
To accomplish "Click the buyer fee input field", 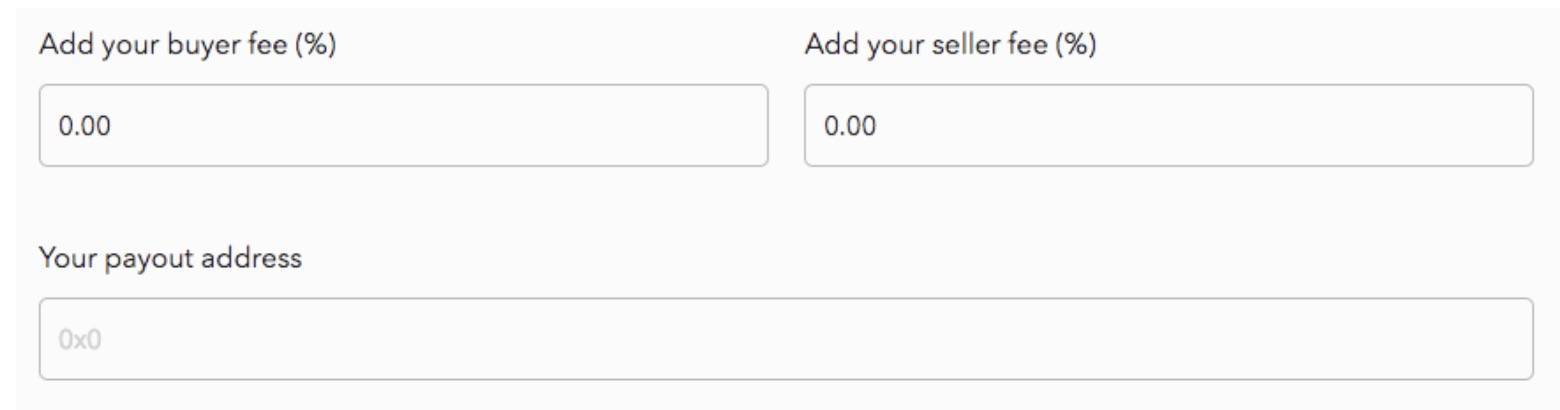I will coord(403,125).
